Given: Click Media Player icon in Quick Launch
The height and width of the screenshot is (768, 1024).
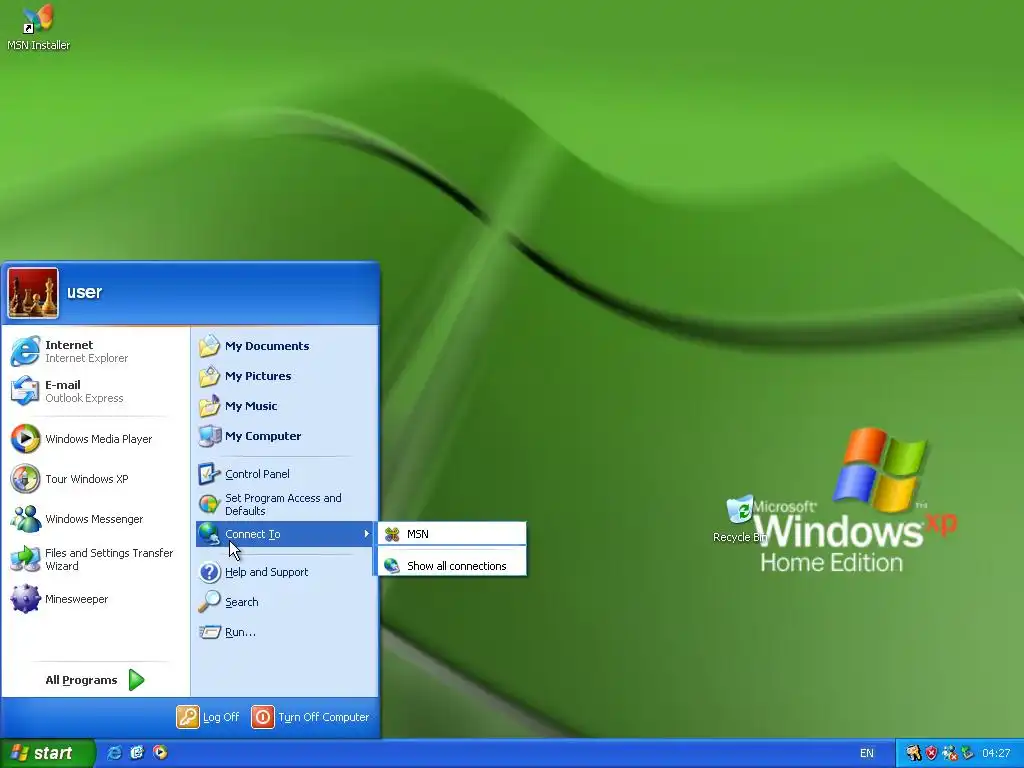Looking at the screenshot, I should pyautogui.click(x=160, y=753).
